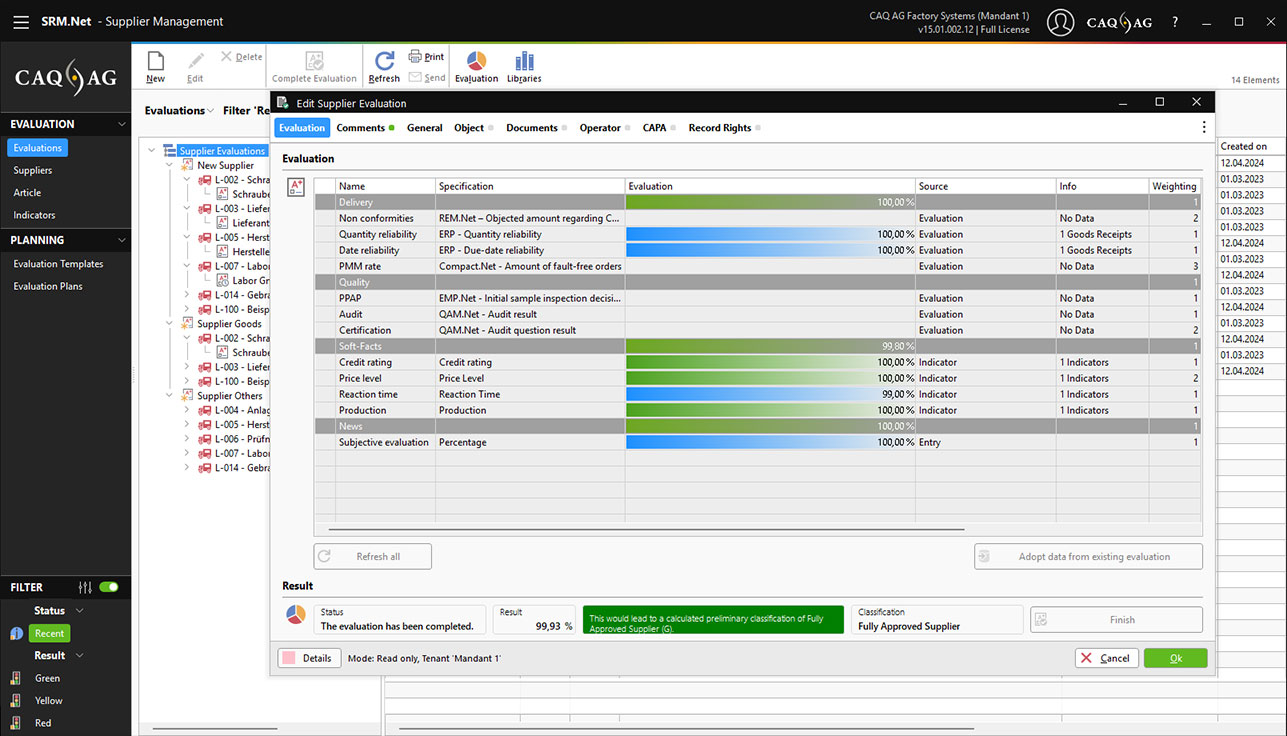Click the user account profile icon

pyautogui.click(x=1060, y=22)
